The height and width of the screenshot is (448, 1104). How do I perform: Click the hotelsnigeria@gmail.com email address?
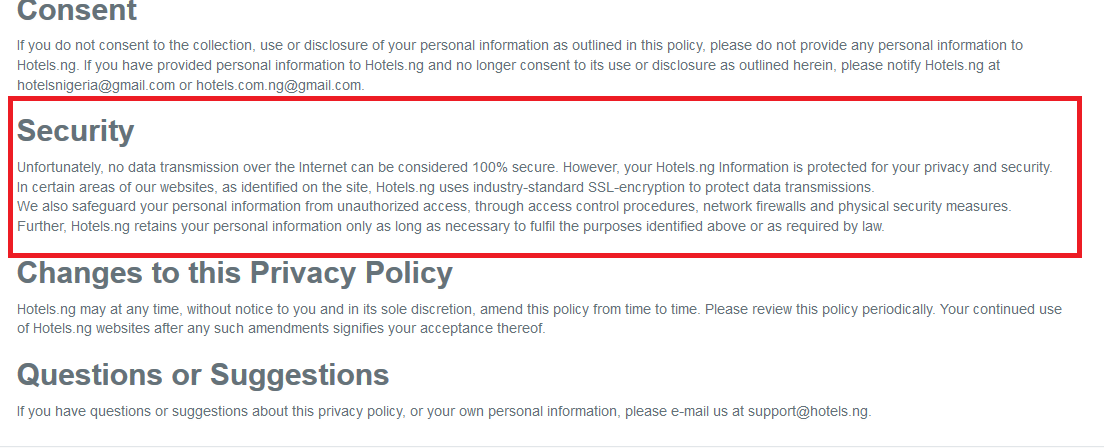(x=96, y=85)
